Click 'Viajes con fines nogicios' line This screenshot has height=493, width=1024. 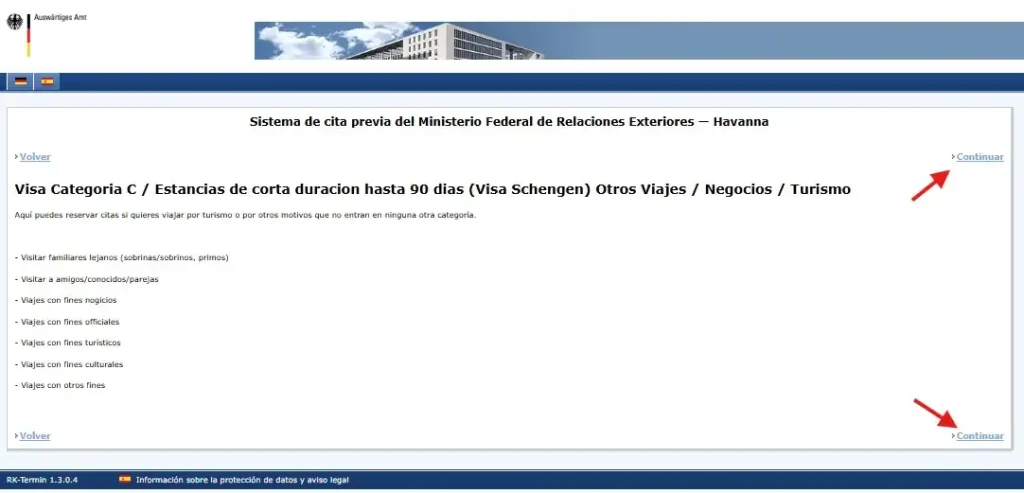(65, 300)
